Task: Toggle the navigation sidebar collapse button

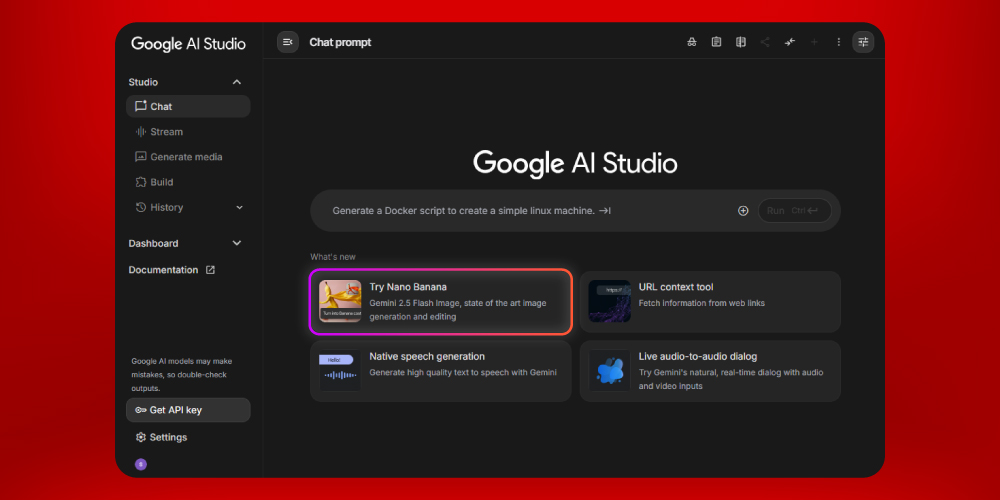Action: pos(288,42)
